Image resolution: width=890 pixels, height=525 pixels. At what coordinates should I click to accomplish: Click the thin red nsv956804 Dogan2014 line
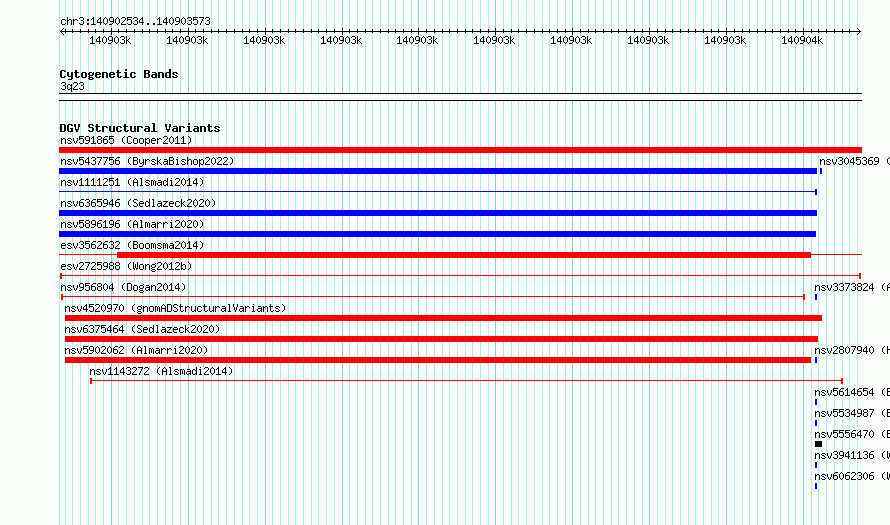click(433, 297)
